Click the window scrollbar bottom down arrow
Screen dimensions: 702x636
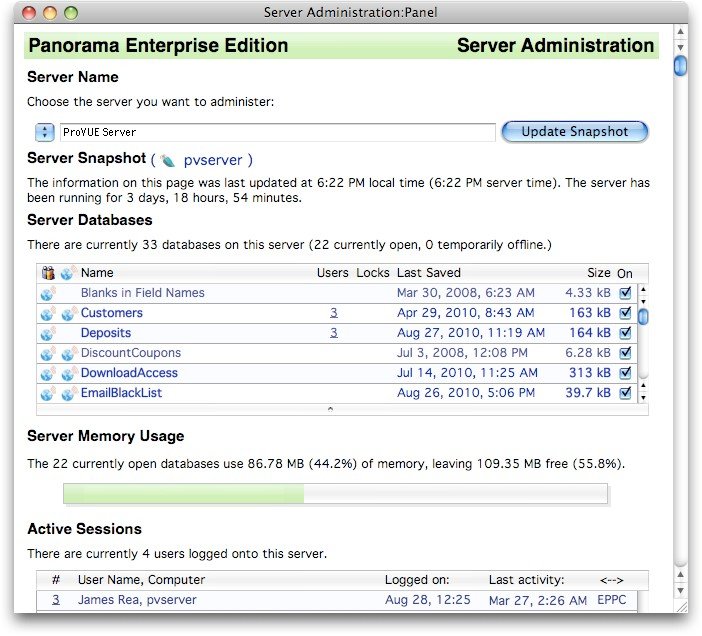tap(680, 590)
